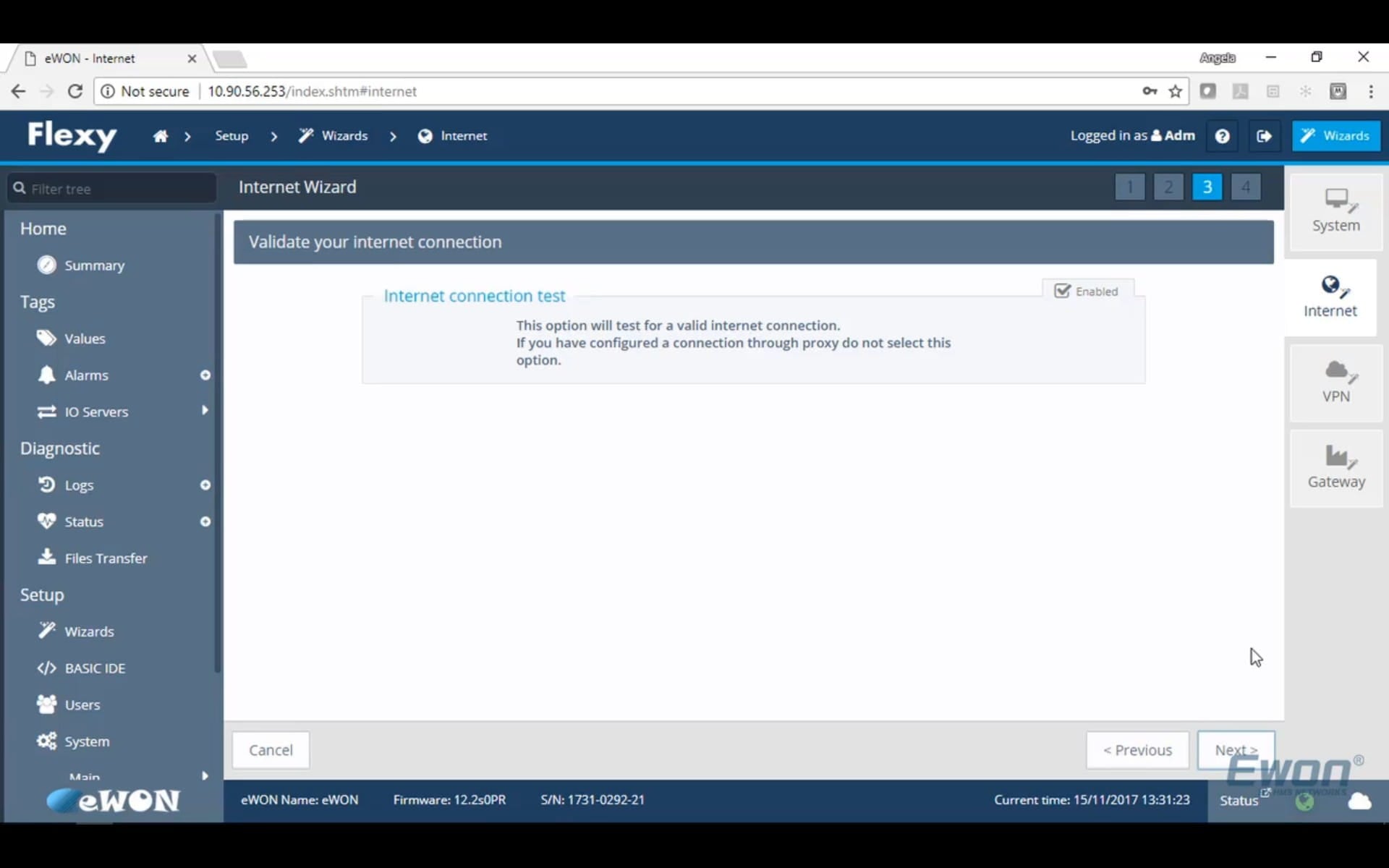Open Chrome three-dot menu

point(1371,91)
